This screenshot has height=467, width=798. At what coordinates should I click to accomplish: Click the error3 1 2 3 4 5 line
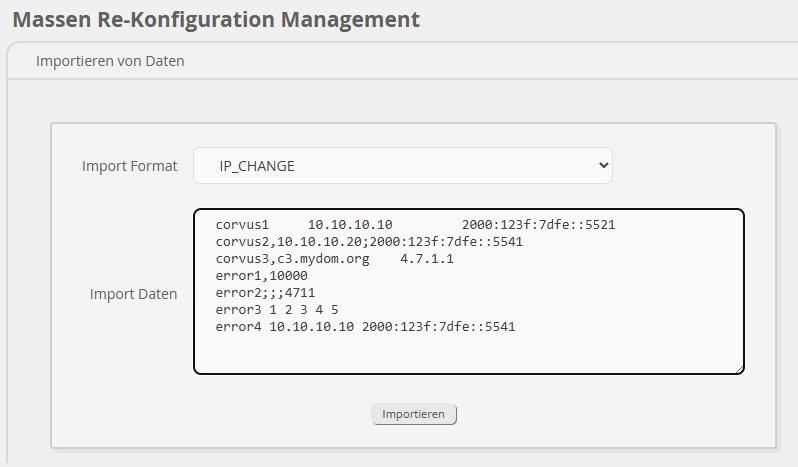click(277, 310)
